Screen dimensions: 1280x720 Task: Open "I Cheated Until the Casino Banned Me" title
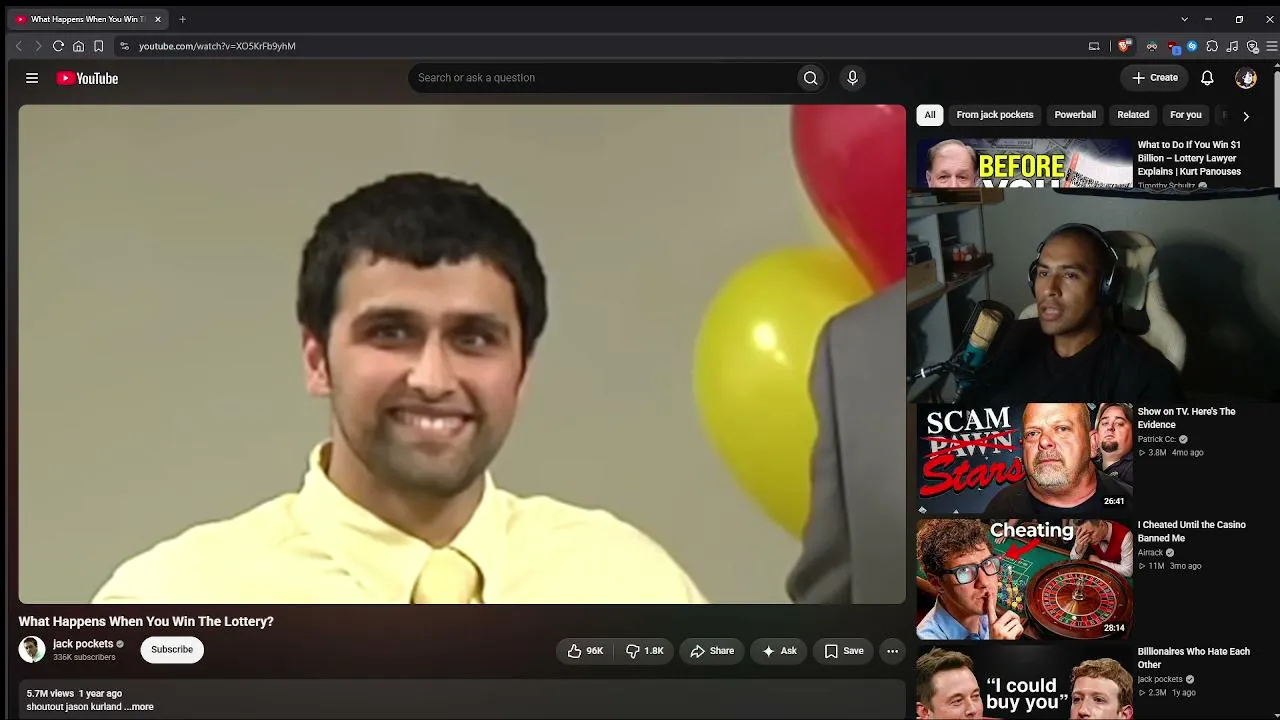tap(1191, 531)
